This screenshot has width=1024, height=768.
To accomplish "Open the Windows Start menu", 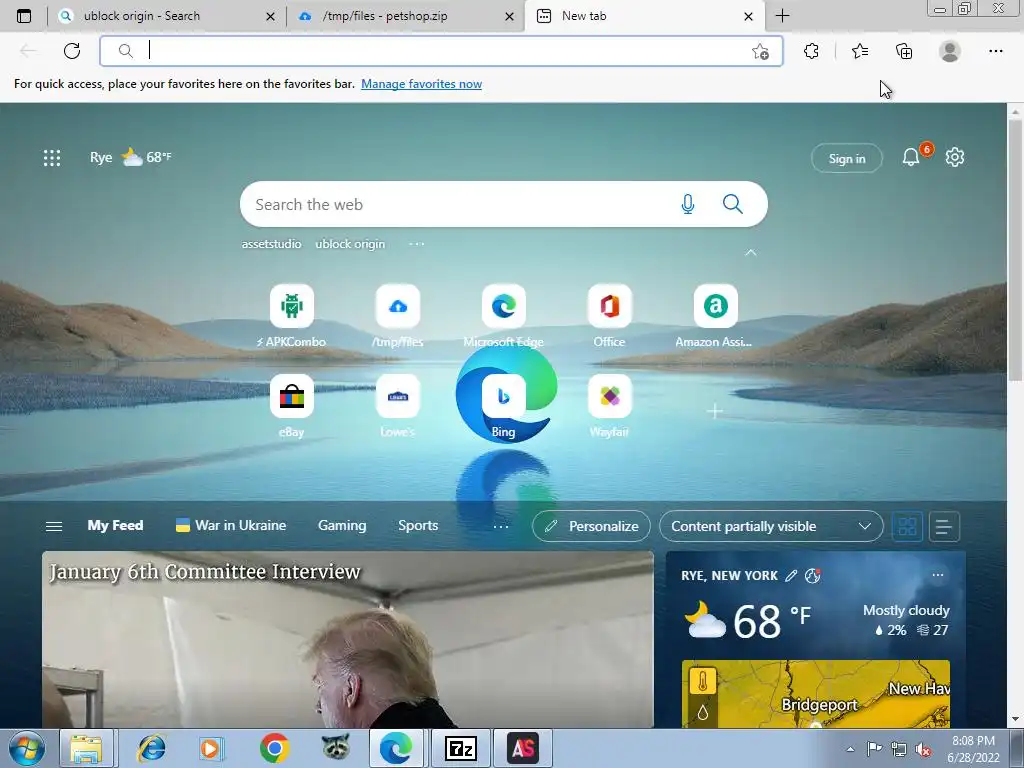I will click(x=27, y=748).
